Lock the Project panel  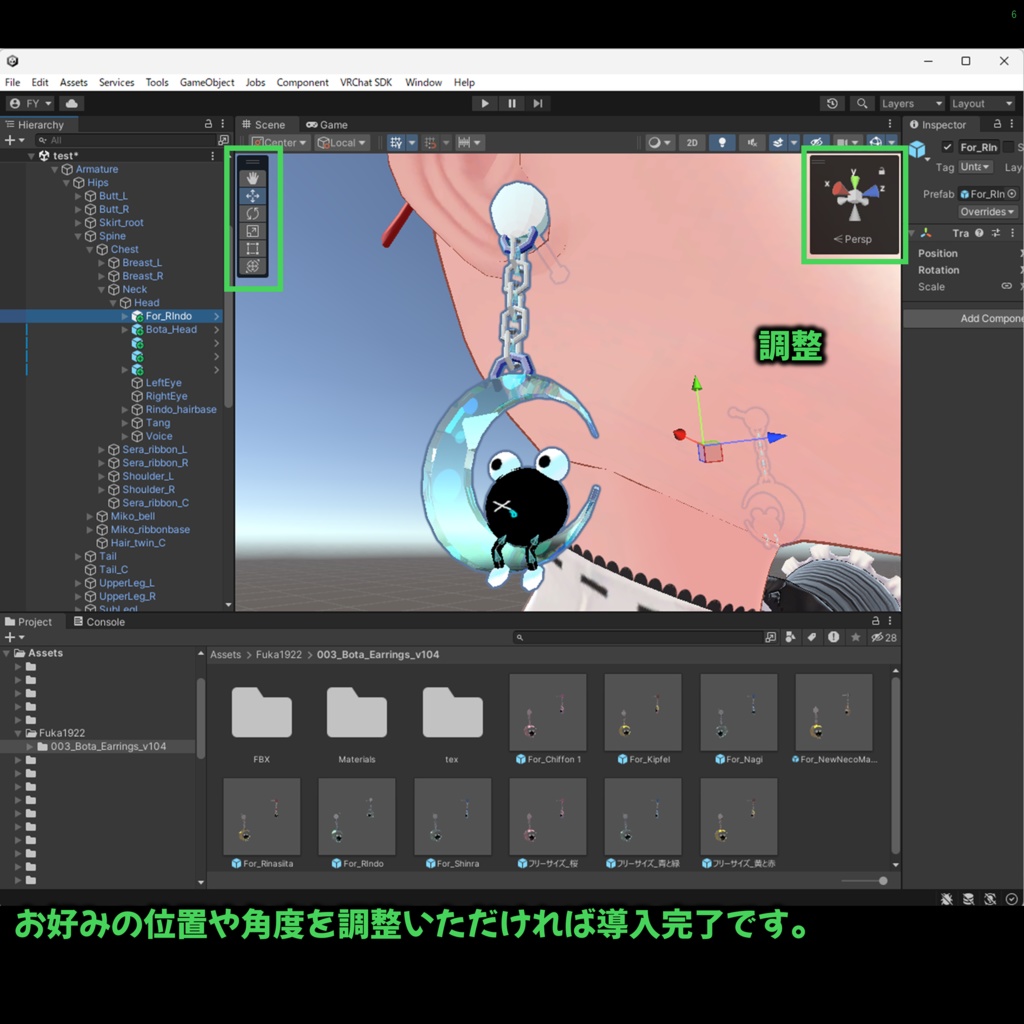tap(875, 621)
